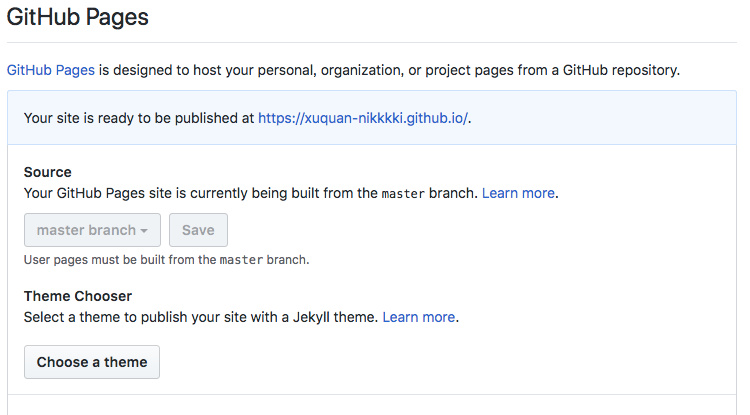Follow Learn more link under Theme Chooser
Screen dimensions: 750x415
419,317
